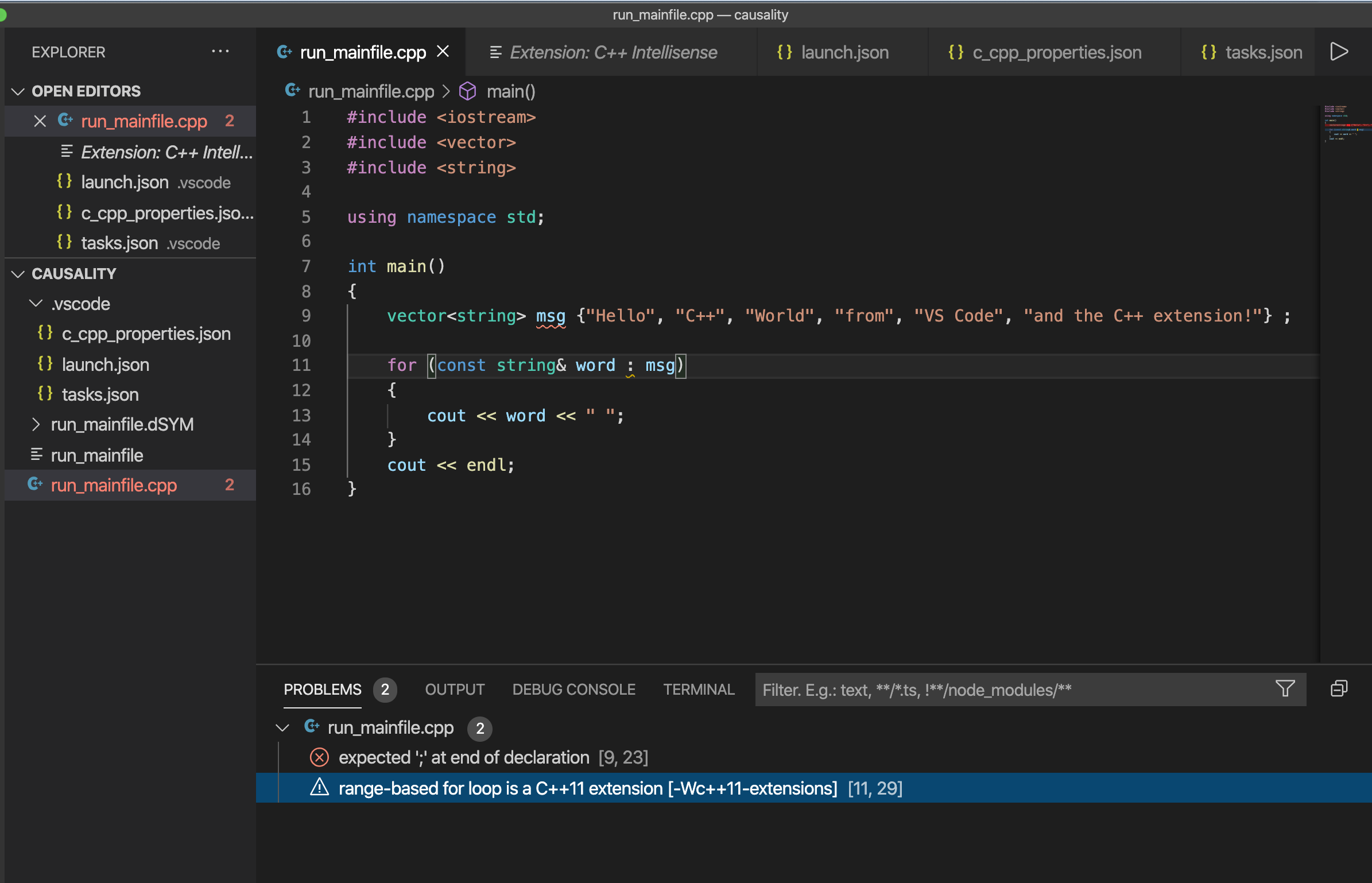Click the Run Code play icon
1372x883 pixels.
tap(1339, 52)
